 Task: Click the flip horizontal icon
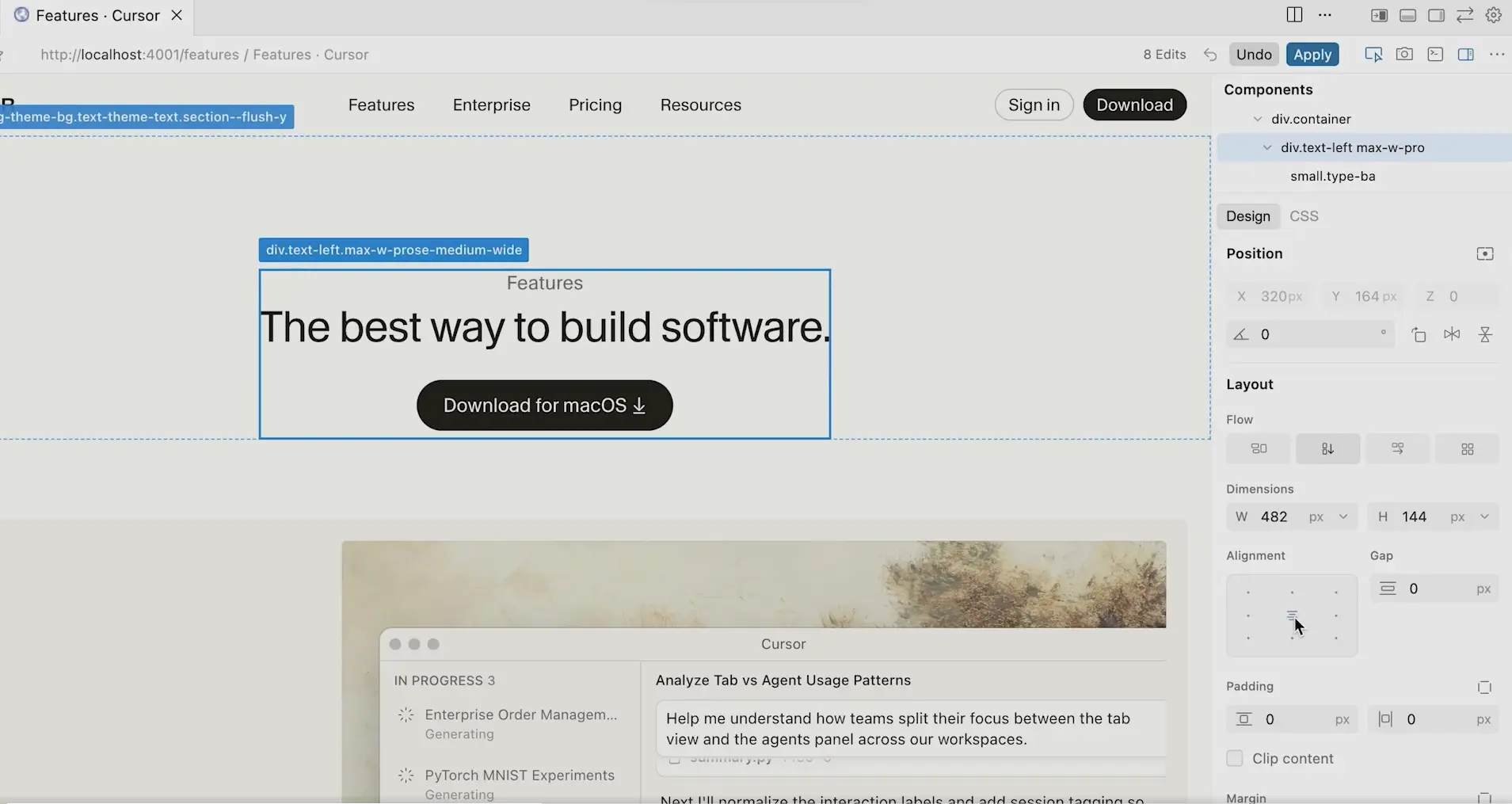tap(1452, 334)
